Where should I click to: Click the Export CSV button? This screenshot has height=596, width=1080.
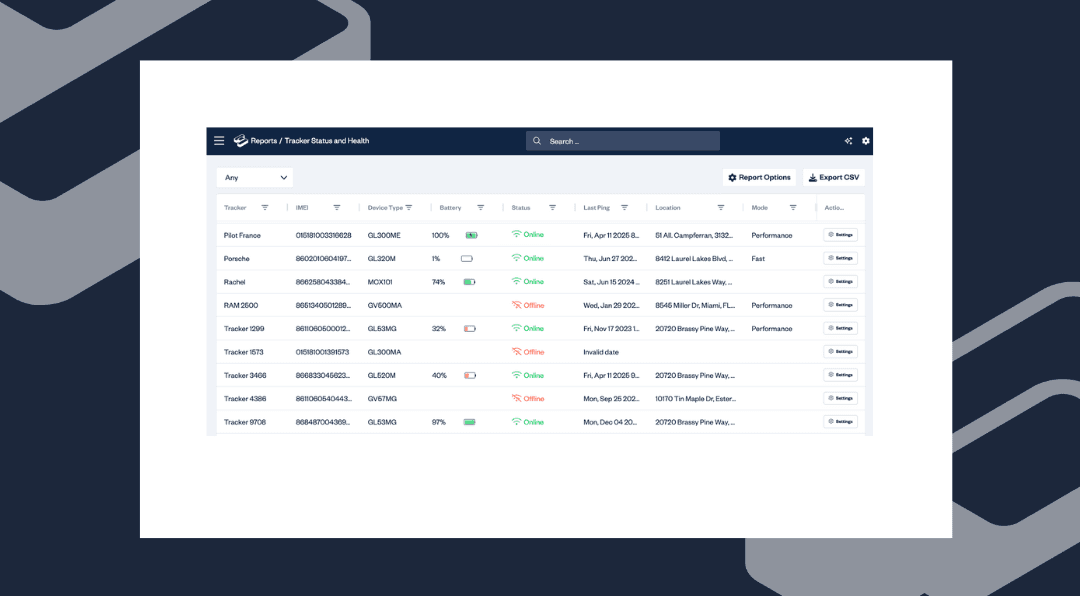coord(833,178)
